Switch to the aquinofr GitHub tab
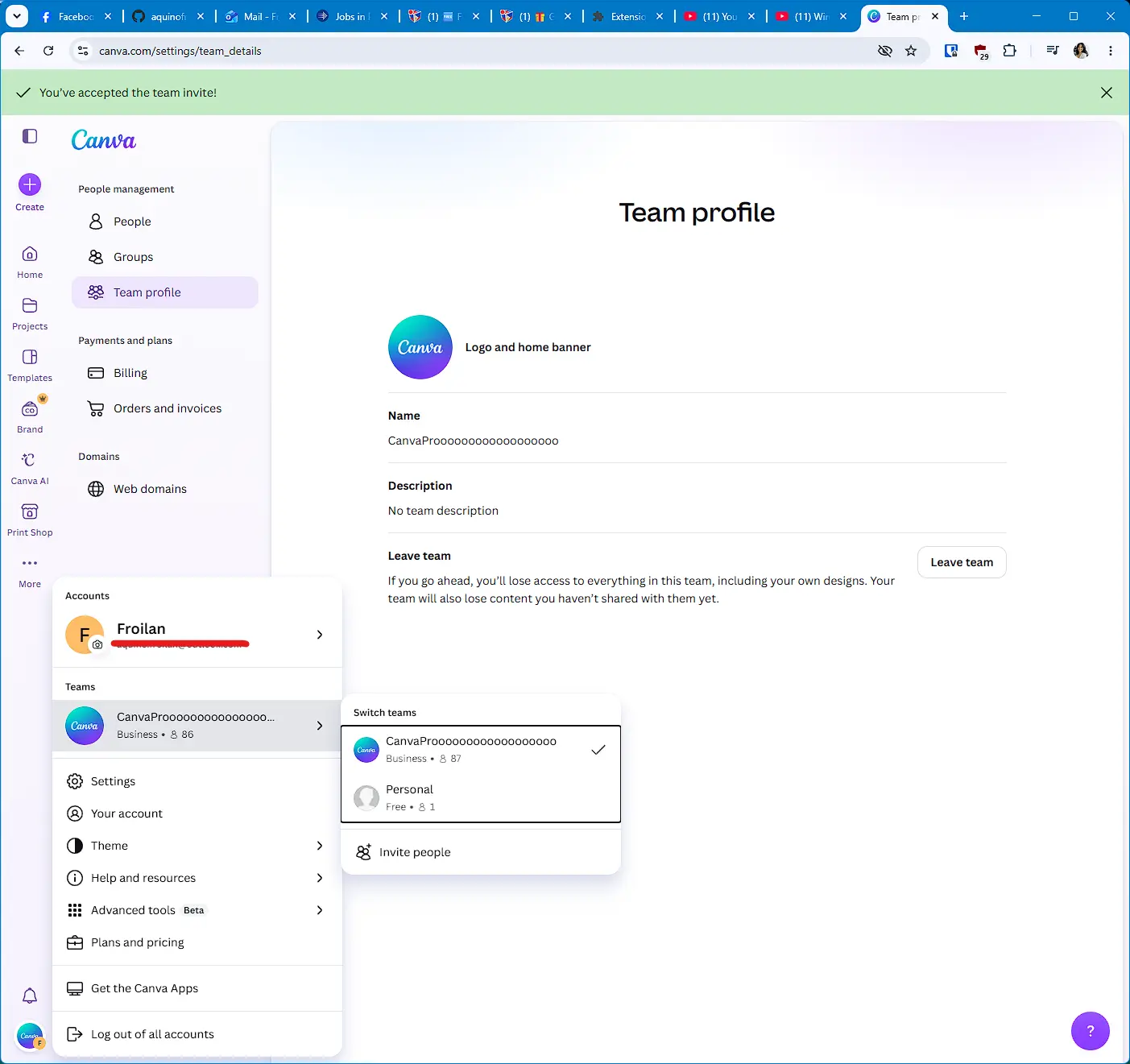This screenshot has height=1064, width=1130. pyautogui.click(x=168, y=16)
